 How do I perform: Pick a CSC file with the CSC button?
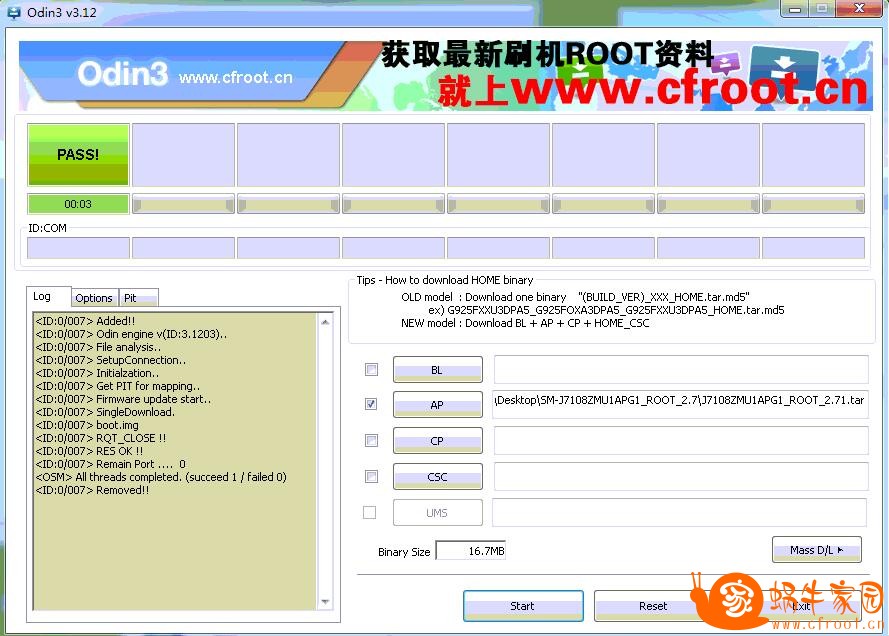[438, 476]
